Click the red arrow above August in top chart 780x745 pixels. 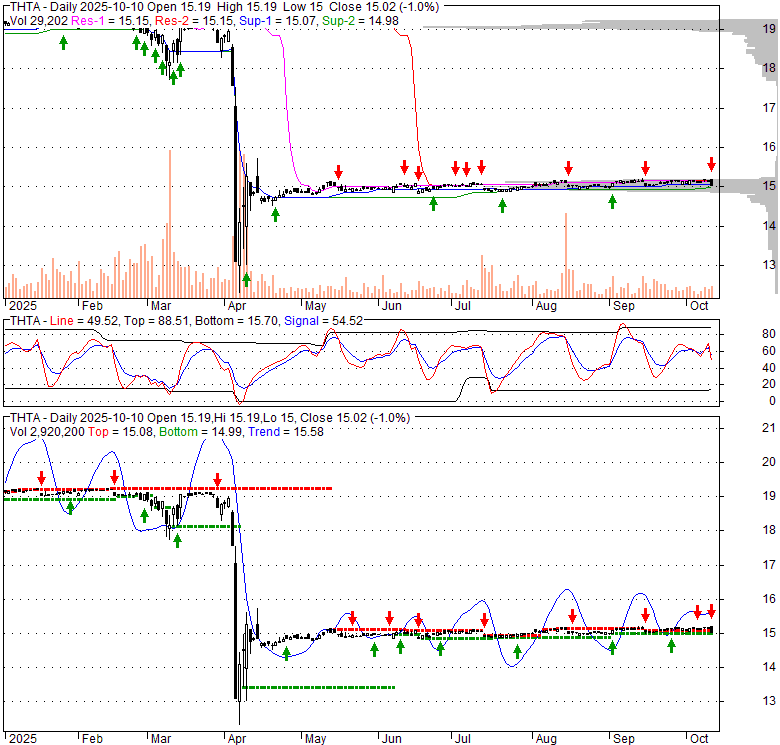coord(568,168)
